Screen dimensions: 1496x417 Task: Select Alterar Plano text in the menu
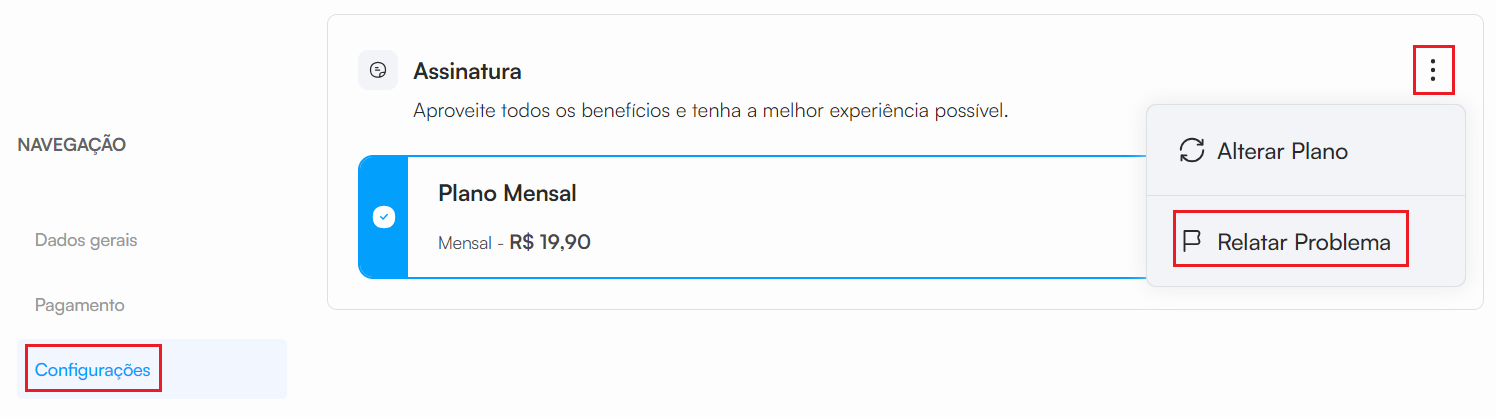pyautogui.click(x=1282, y=151)
